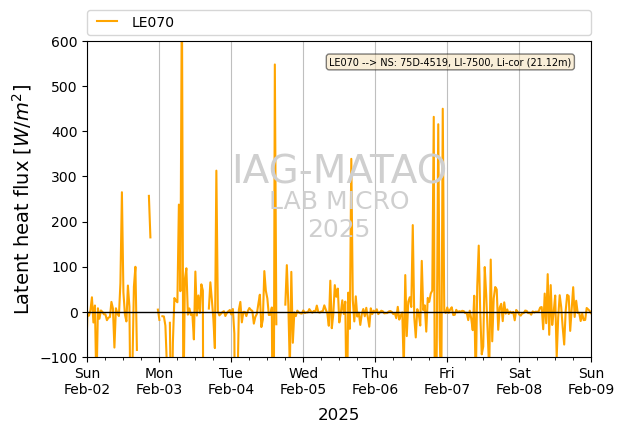The width and height of the screenshot is (624, 433).
Task: Click the y-axis label 'Latent heat flux'
Action: pos(22,199)
